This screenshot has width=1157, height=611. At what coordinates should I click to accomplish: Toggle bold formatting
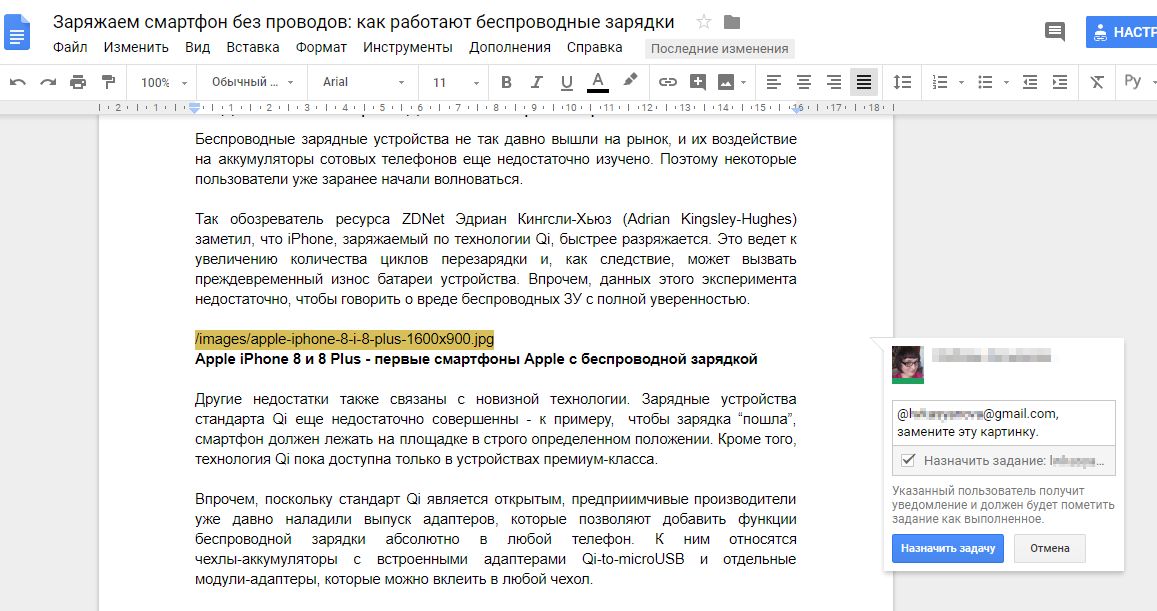coord(506,82)
